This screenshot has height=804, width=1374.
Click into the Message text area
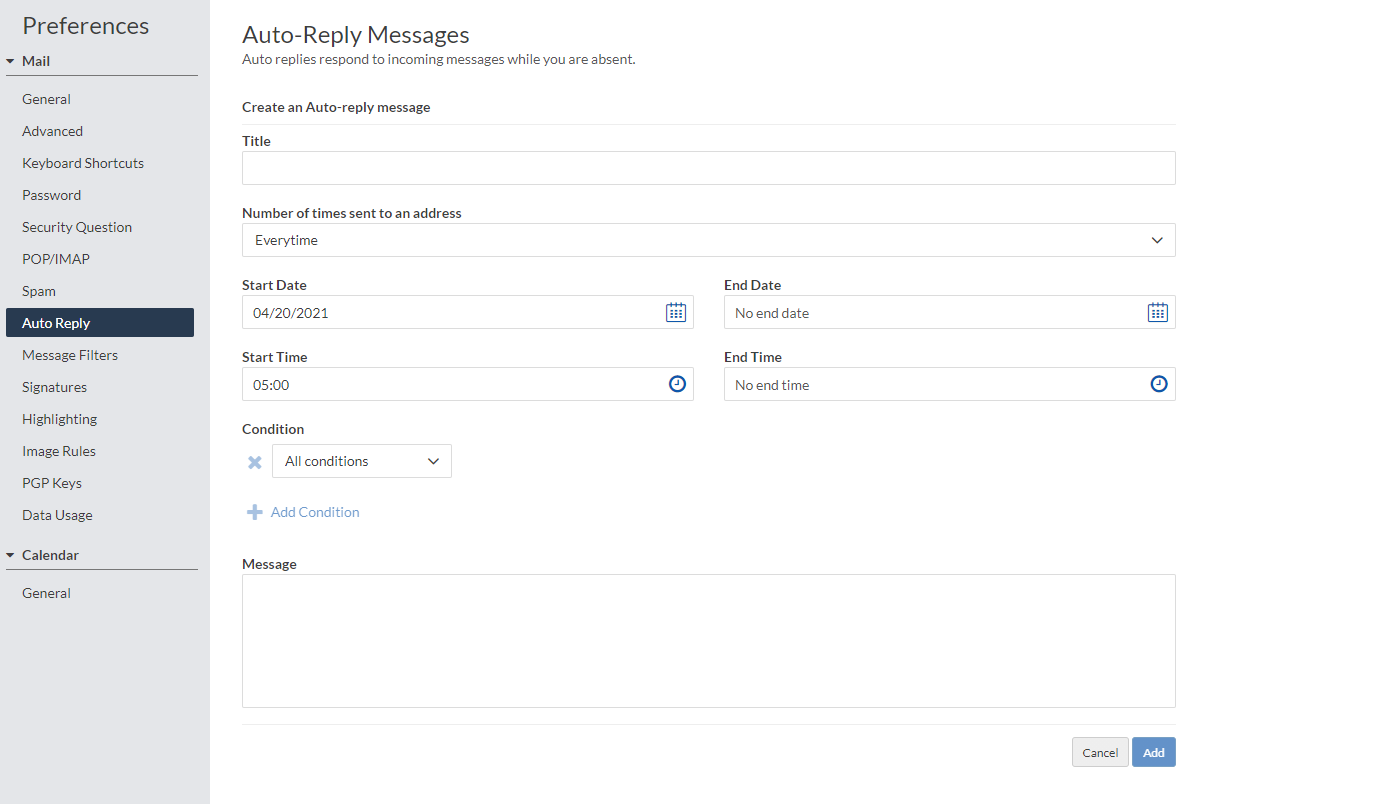pyautogui.click(x=708, y=640)
